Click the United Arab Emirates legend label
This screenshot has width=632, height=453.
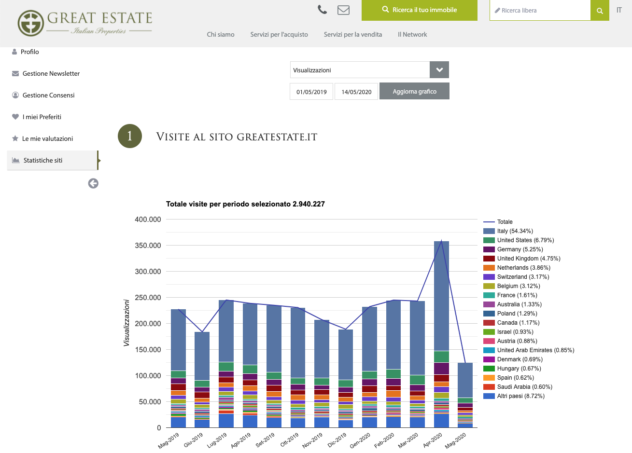pos(535,350)
